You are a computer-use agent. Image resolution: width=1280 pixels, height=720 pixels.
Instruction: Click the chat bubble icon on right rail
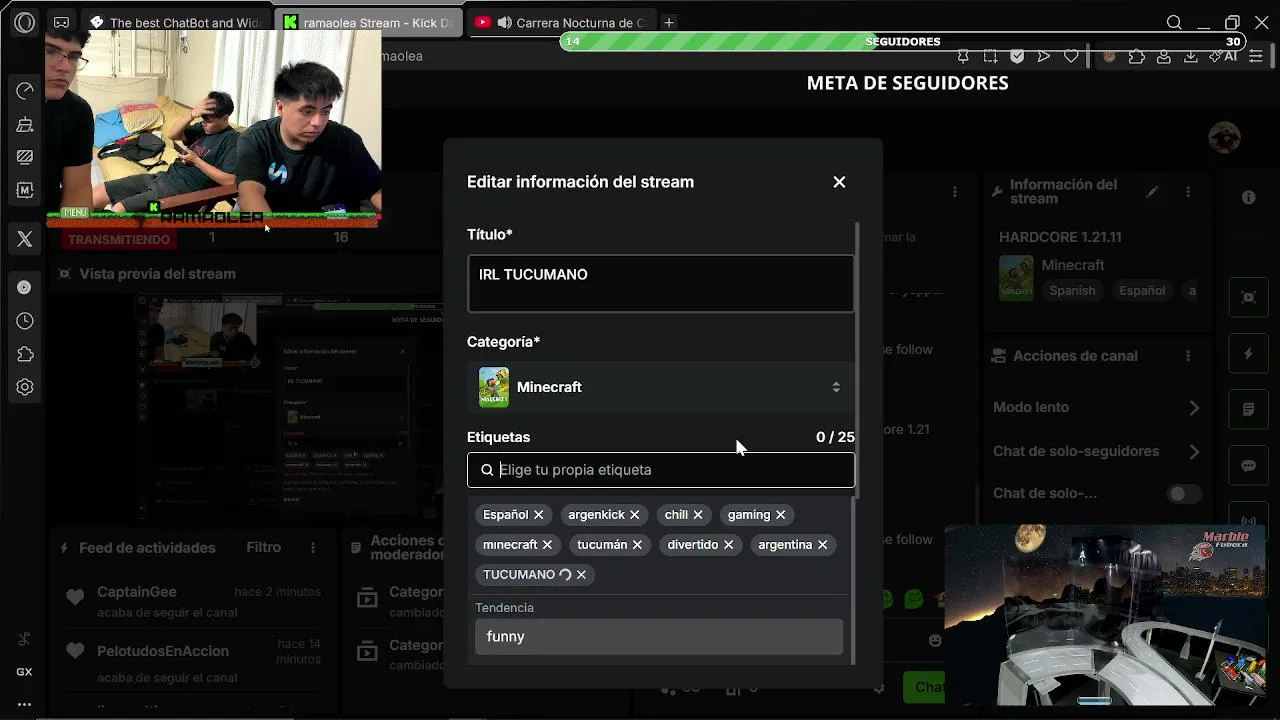pos(1248,465)
